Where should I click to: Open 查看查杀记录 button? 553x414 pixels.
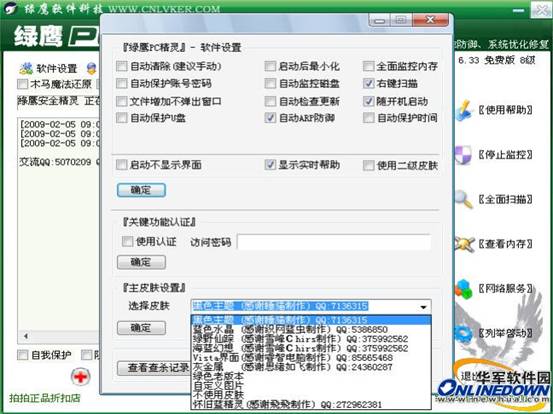(154, 368)
